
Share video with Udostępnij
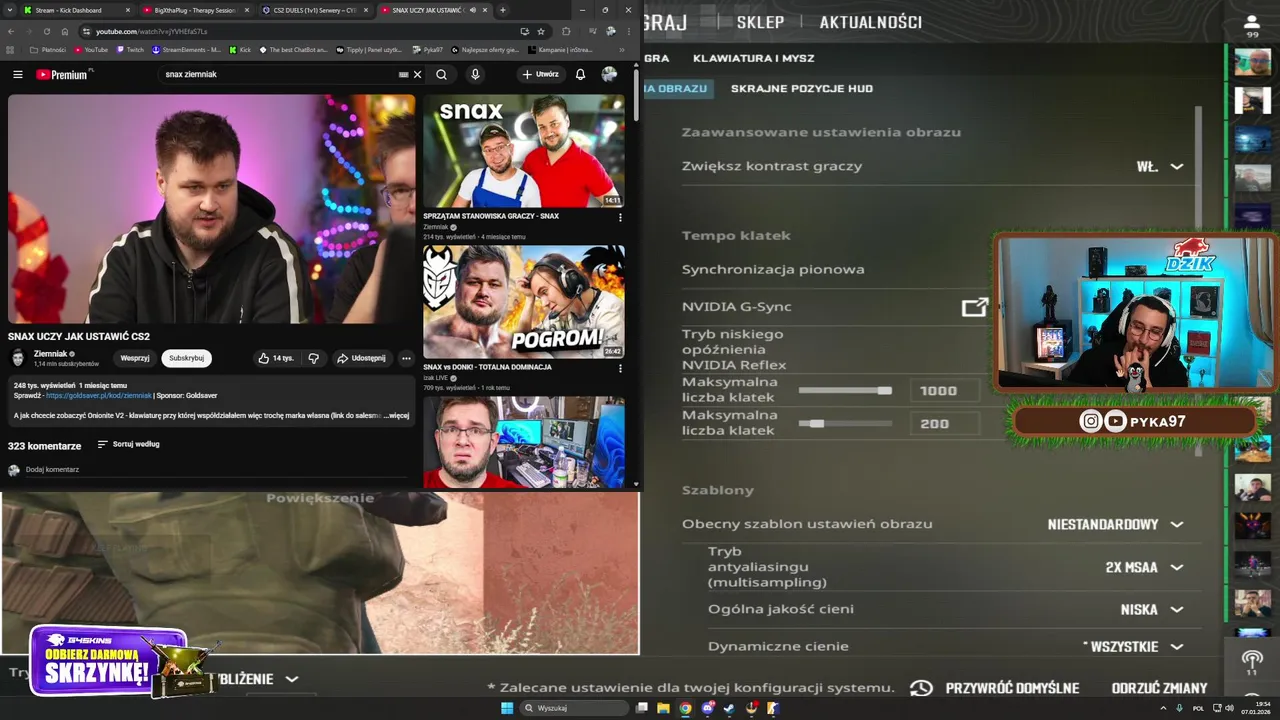click(361, 358)
